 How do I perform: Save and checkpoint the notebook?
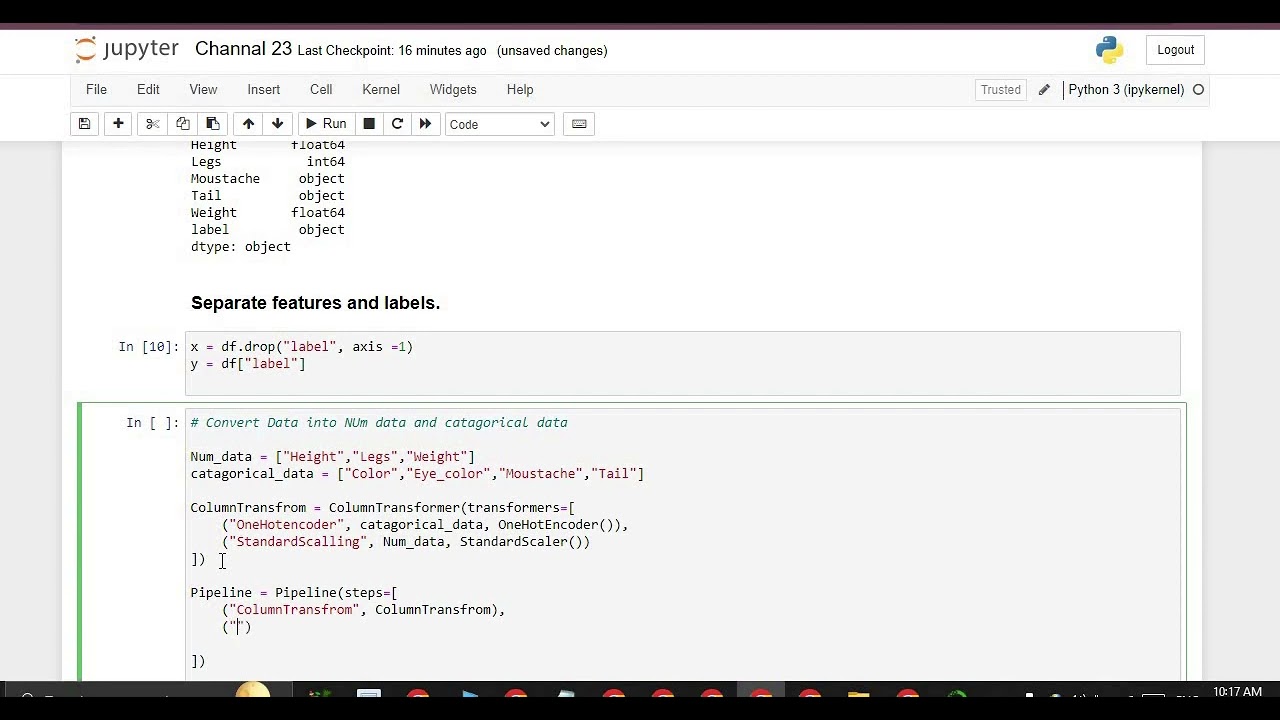click(85, 124)
